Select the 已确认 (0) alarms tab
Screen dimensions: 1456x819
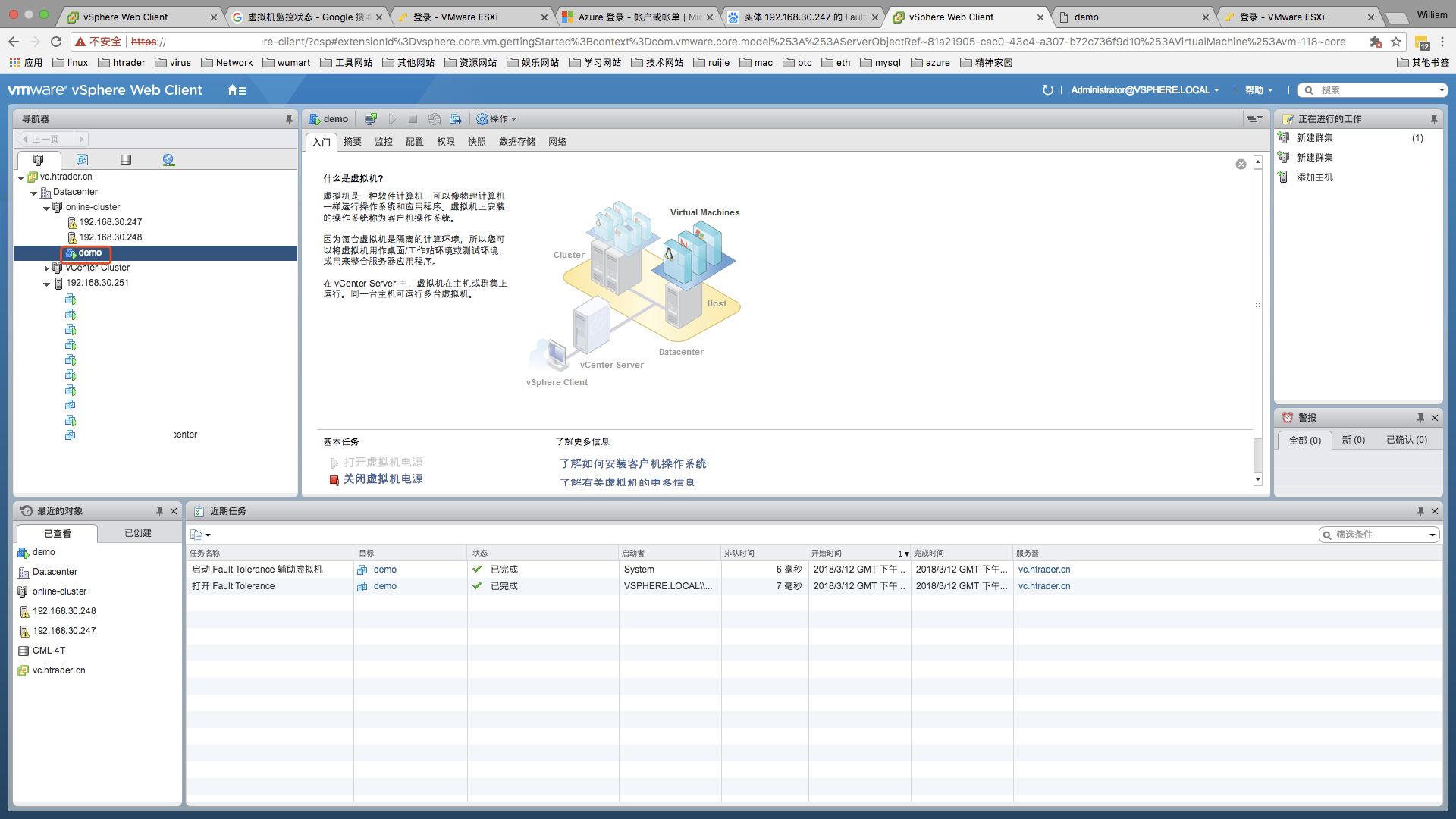pyautogui.click(x=1407, y=440)
